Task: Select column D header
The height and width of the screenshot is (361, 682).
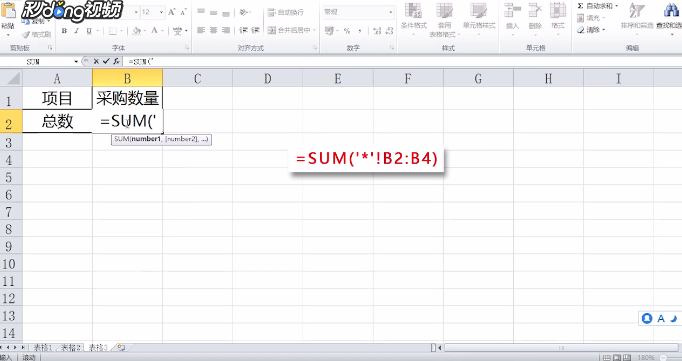Action: click(267, 78)
